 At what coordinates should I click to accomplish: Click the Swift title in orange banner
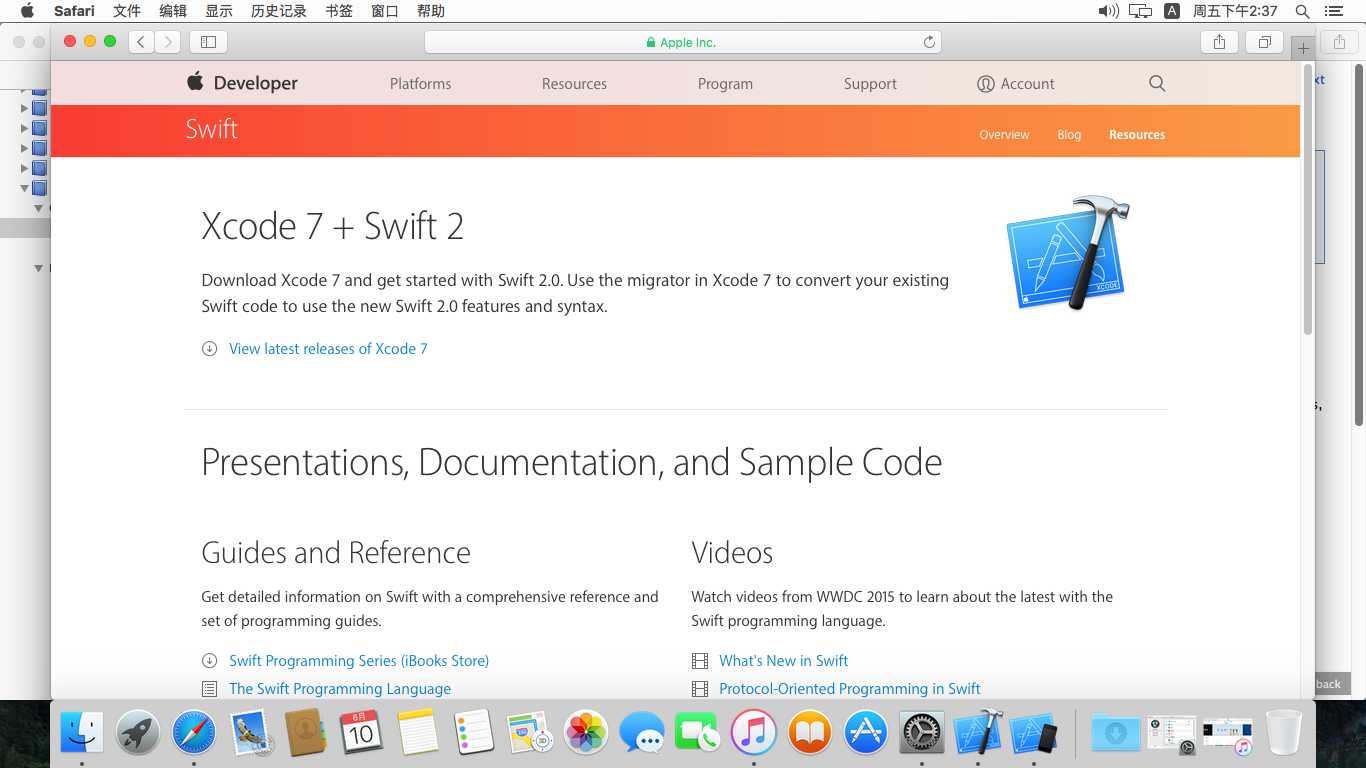coord(211,129)
